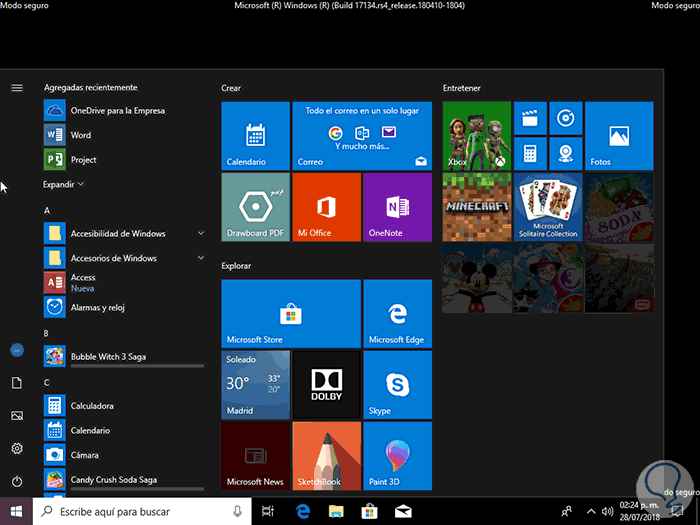Toggle the hamburger menu in Start
700x525 pixels.
coord(17,88)
